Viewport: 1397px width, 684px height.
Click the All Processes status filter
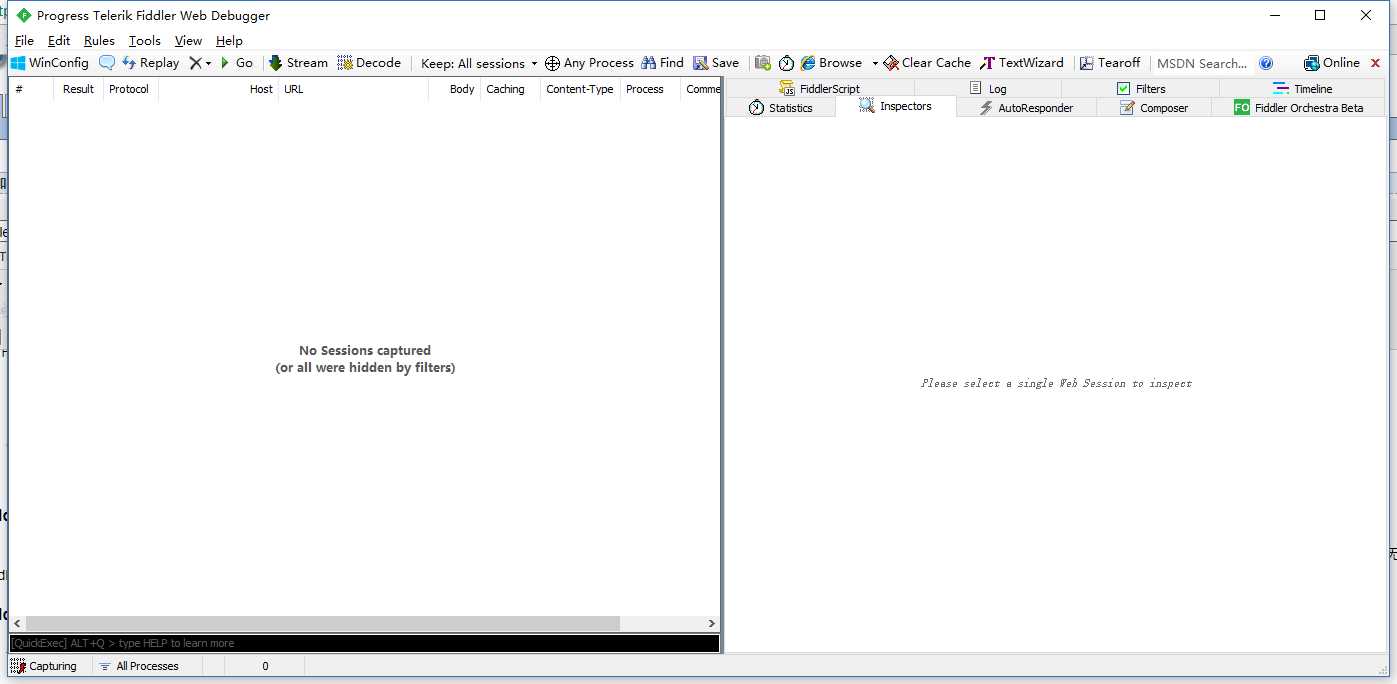pyautogui.click(x=139, y=666)
